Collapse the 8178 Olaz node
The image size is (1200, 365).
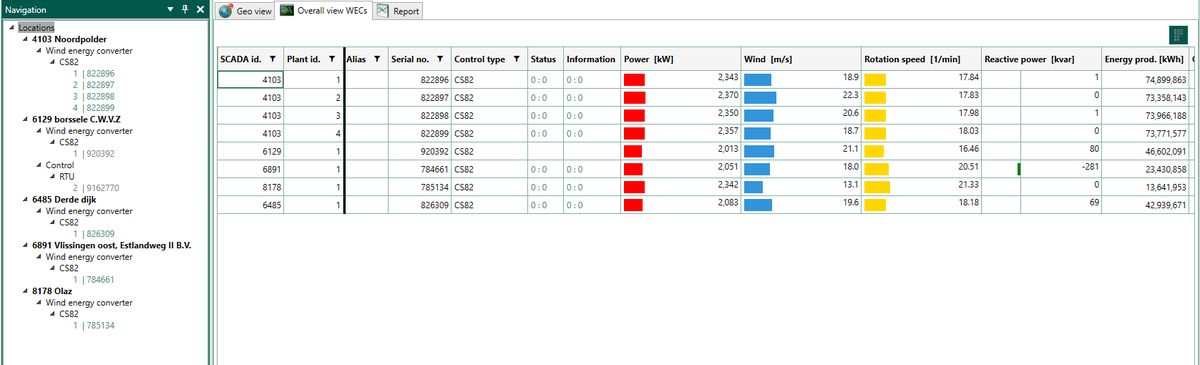[24, 291]
